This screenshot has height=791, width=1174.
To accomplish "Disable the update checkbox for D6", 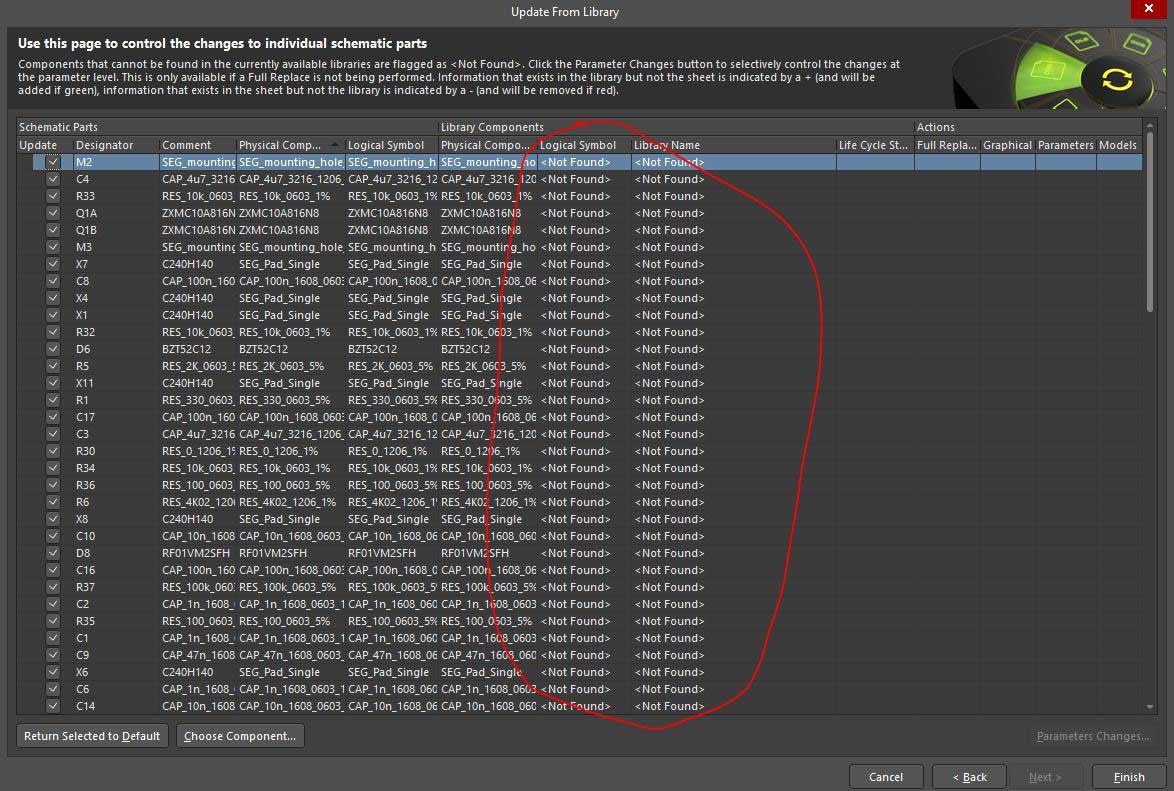I will click(x=53, y=349).
